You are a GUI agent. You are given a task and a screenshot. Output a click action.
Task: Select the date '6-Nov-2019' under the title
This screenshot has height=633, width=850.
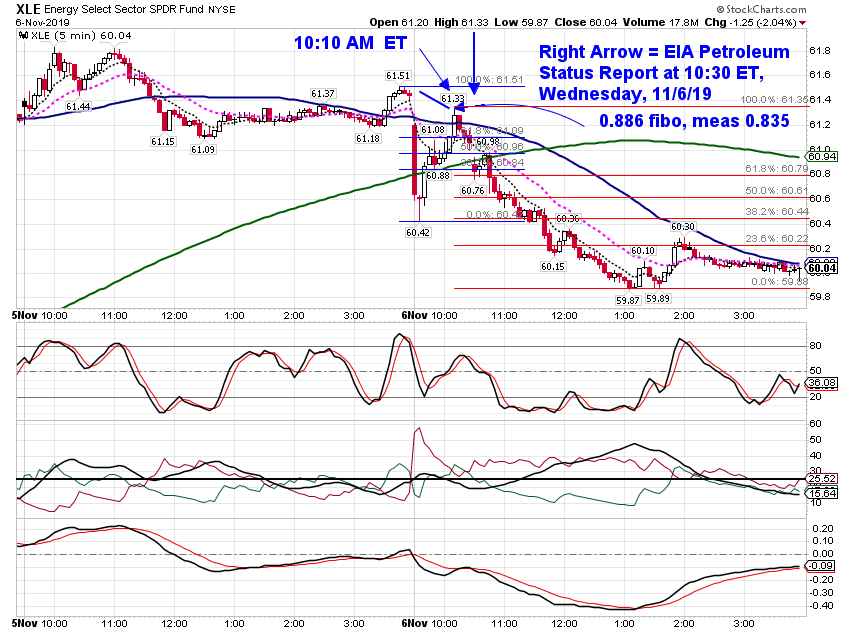tap(42, 22)
